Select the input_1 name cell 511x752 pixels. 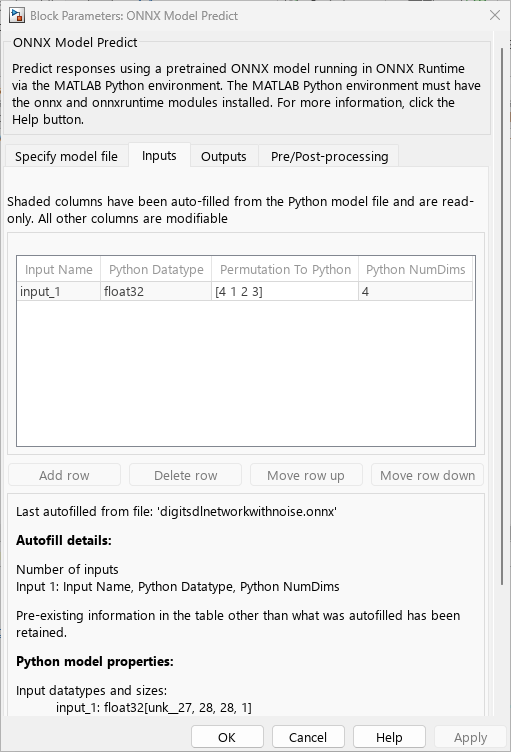tap(59, 292)
